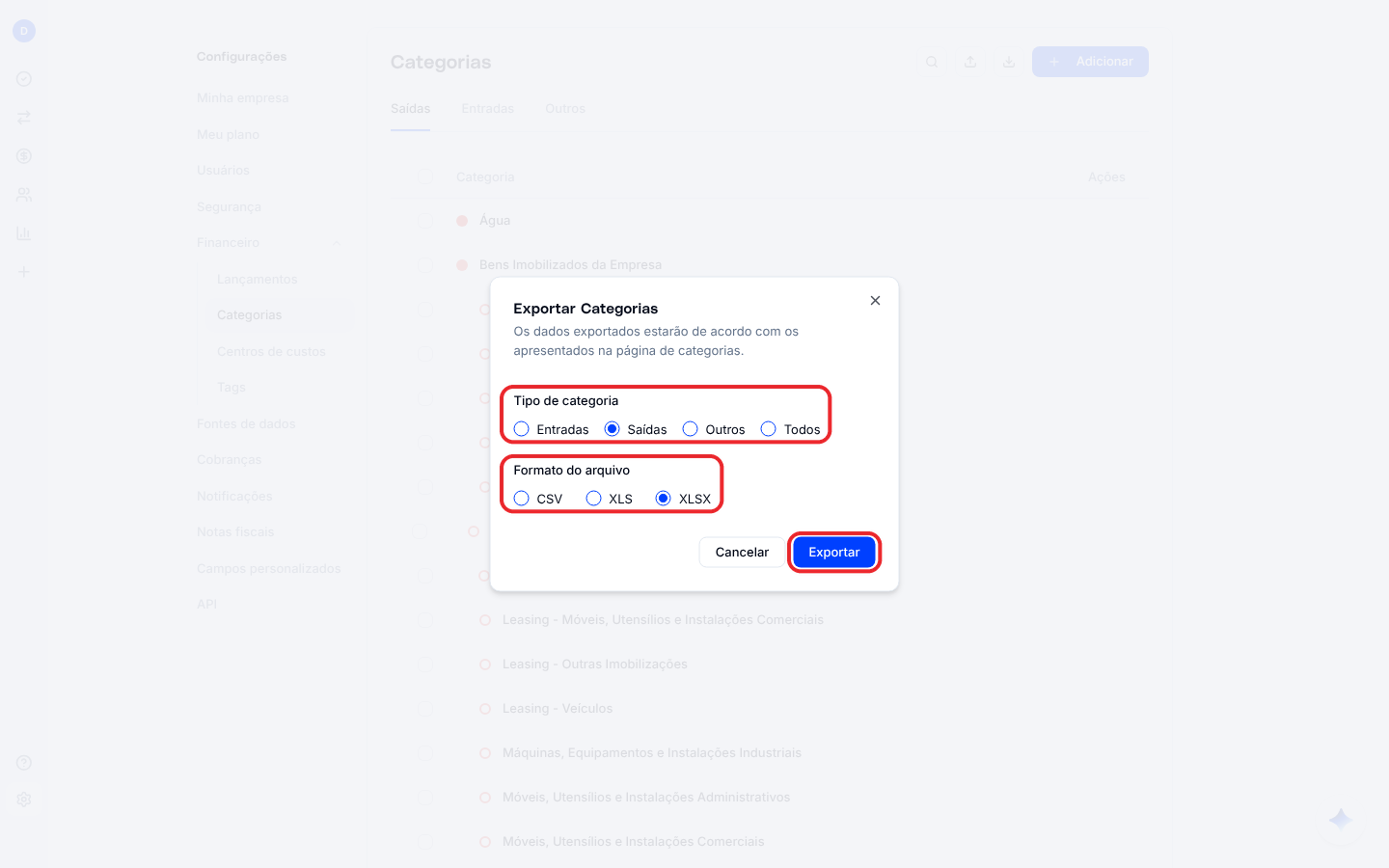Open Tags under Financeiro
Viewport: 1389px width, 868px height.
pos(231,388)
